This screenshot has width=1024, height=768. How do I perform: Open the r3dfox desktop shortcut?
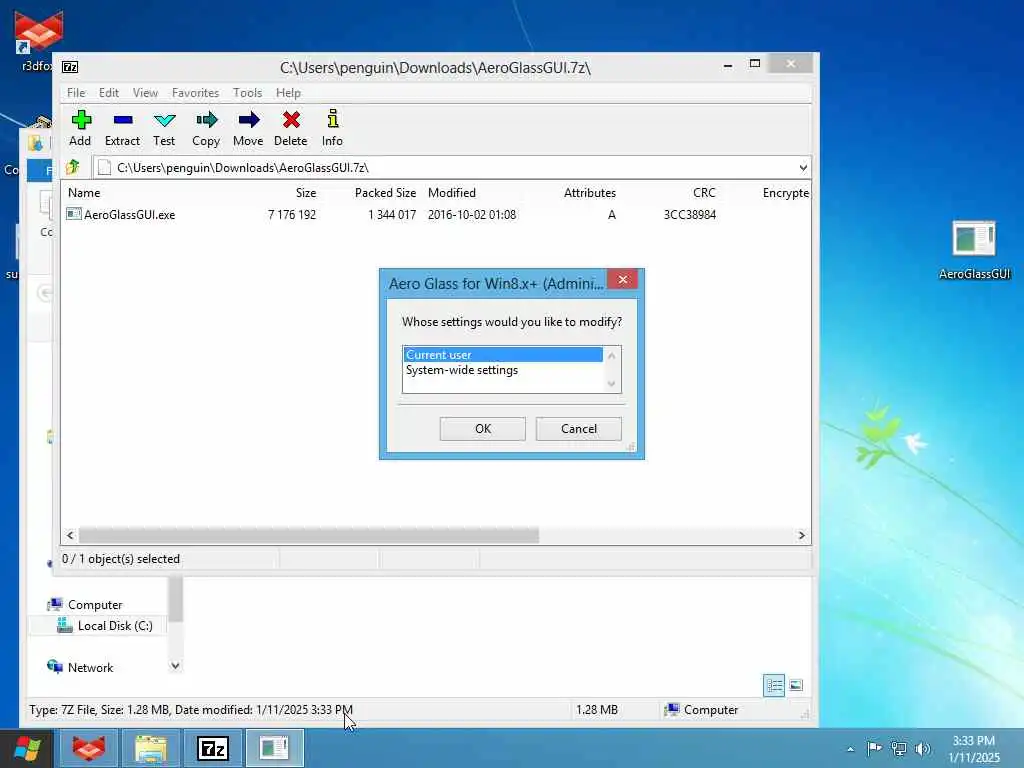click(x=38, y=39)
